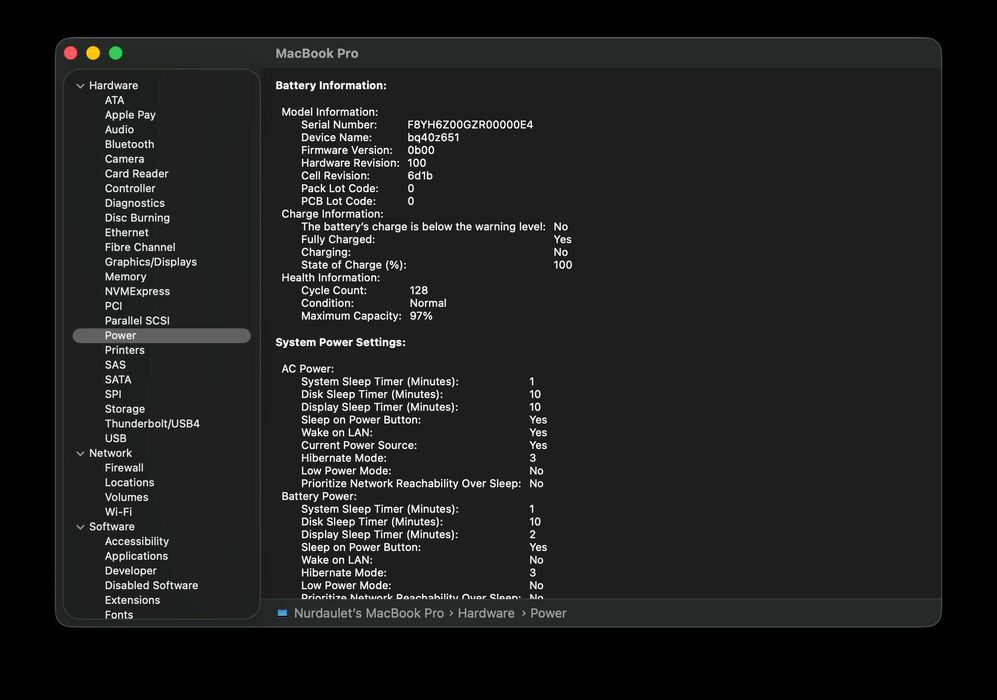997x700 pixels.
Task: Open Disabled Software entry
Action: (x=151, y=585)
